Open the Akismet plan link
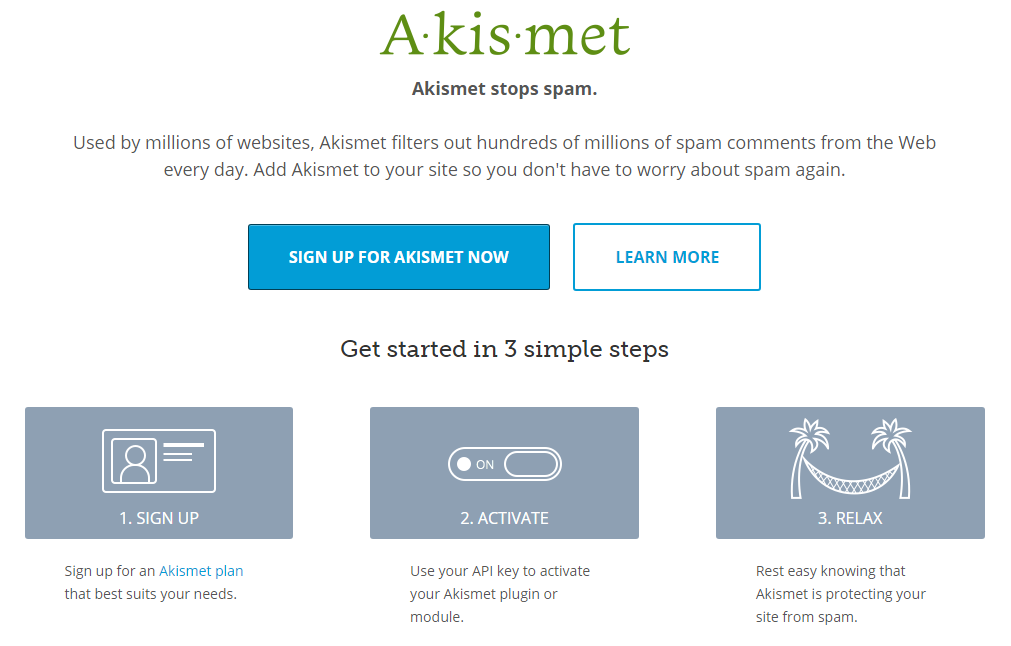This screenshot has height=646, width=1011. (201, 571)
